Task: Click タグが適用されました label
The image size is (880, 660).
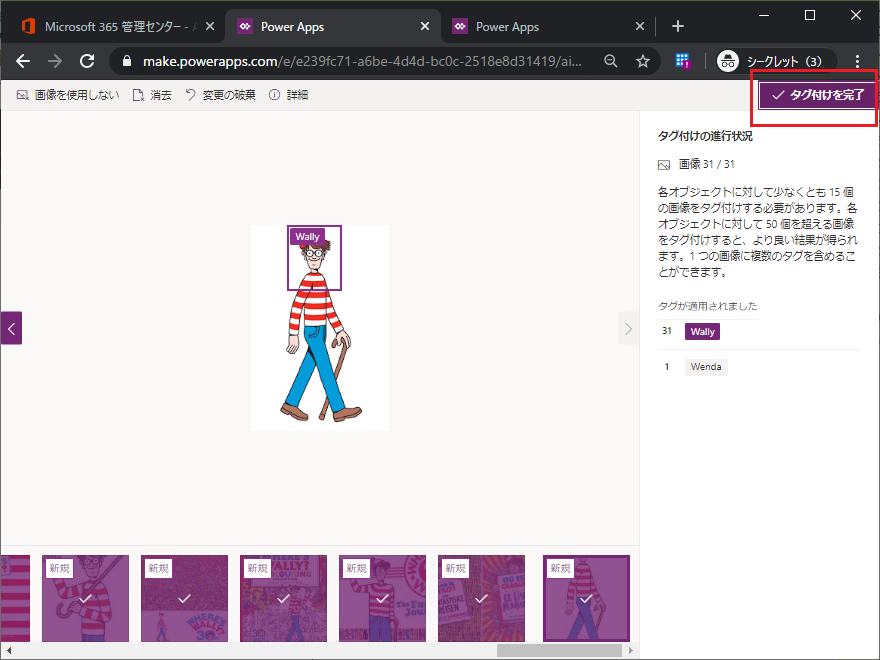Action: pyautogui.click(x=707, y=306)
